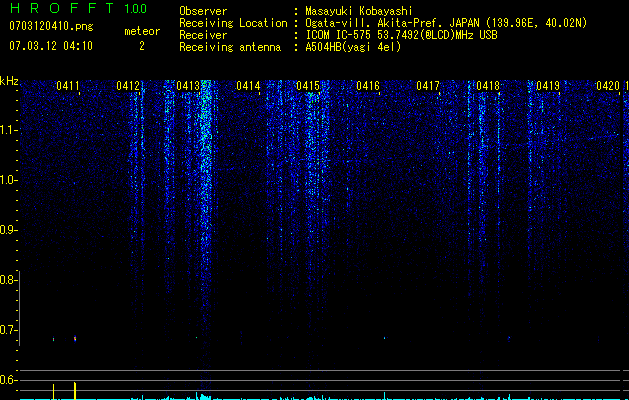
Task: Click receiver text ICOM IC-575 53.7492 MHz
Action: pyautogui.click(x=401, y=35)
